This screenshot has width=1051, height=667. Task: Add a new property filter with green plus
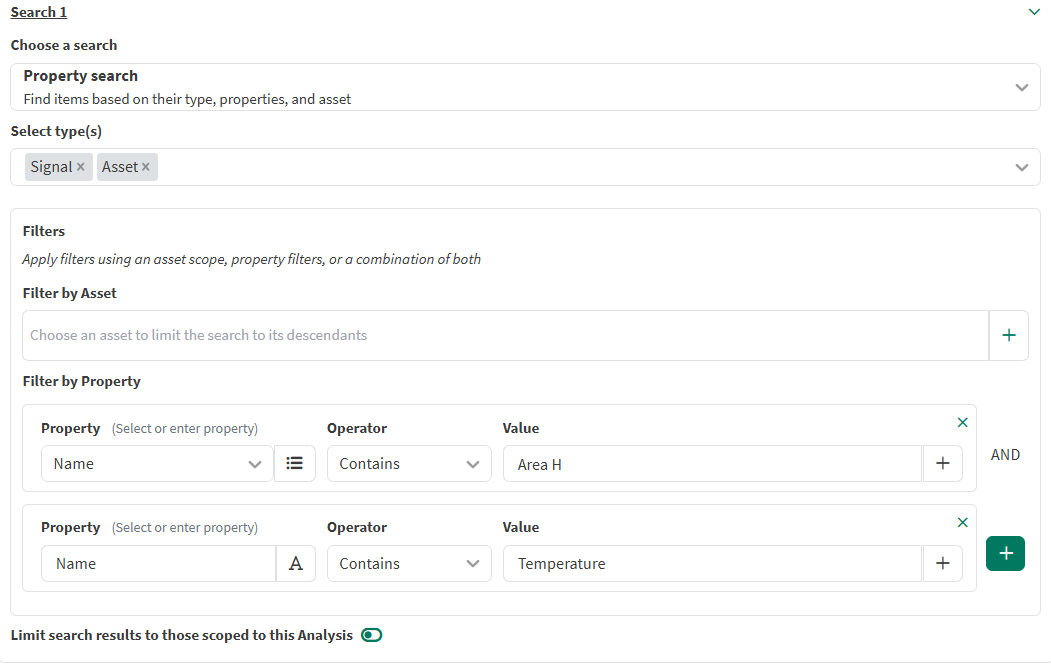(1005, 553)
